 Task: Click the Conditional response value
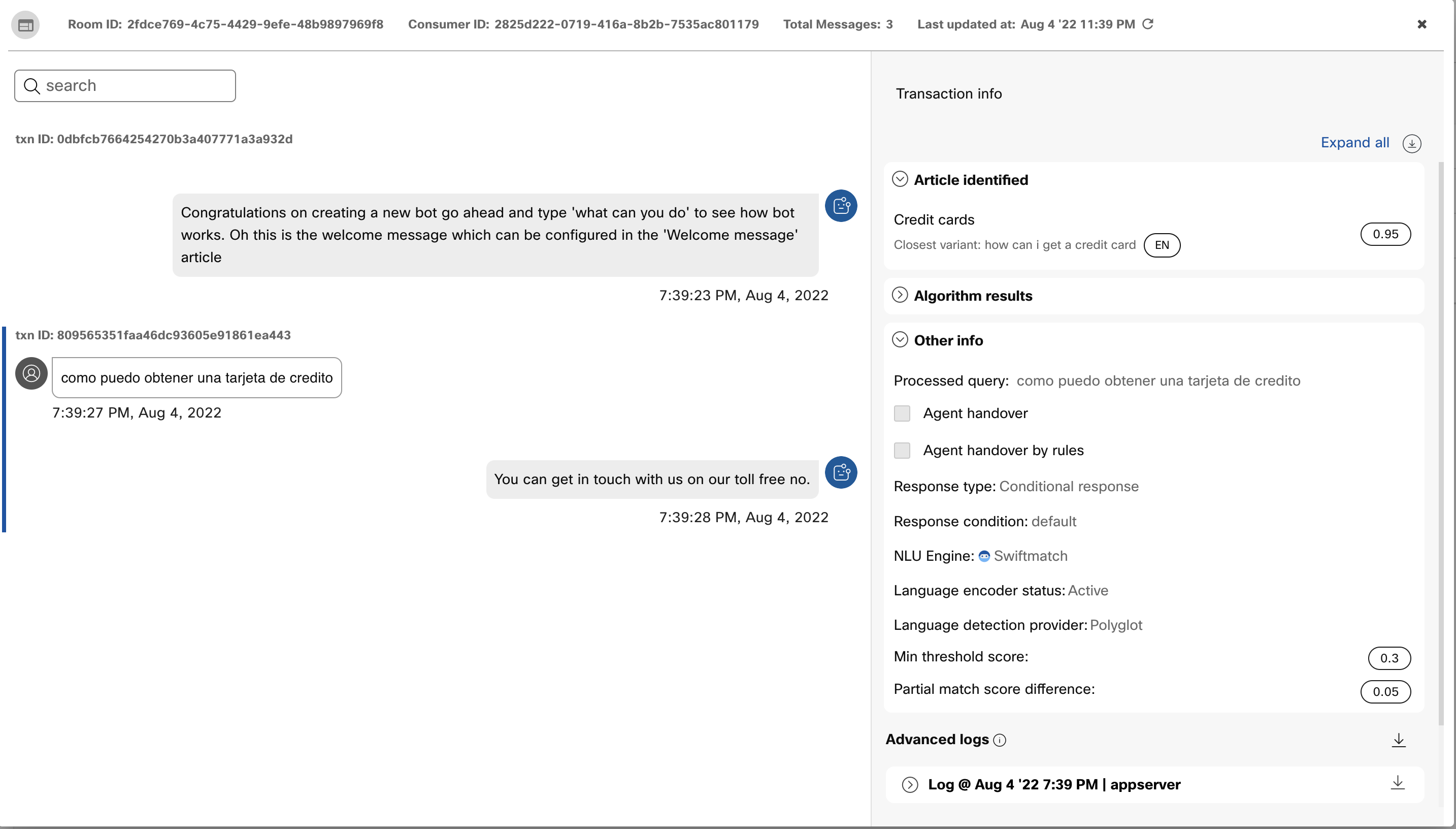point(1069,486)
